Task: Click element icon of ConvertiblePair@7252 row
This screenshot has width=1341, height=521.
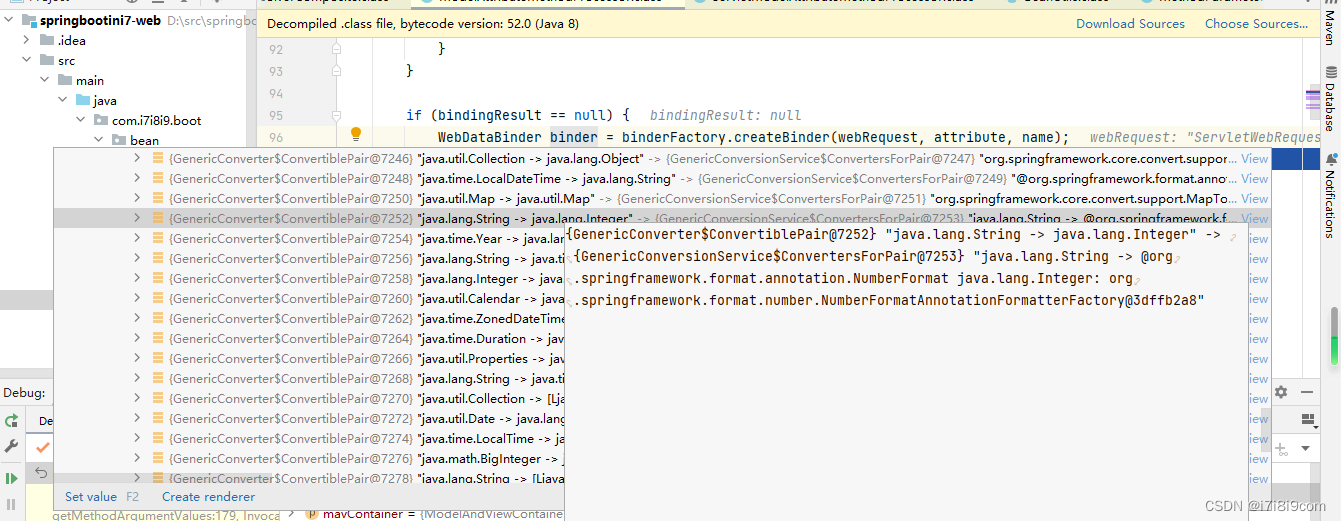Action: [x=158, y=219]
